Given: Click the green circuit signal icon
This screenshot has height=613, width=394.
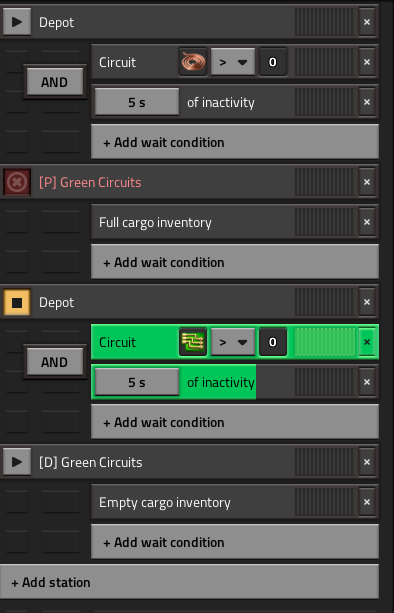Looking at the screenshot, I should [x=193, y=342].
